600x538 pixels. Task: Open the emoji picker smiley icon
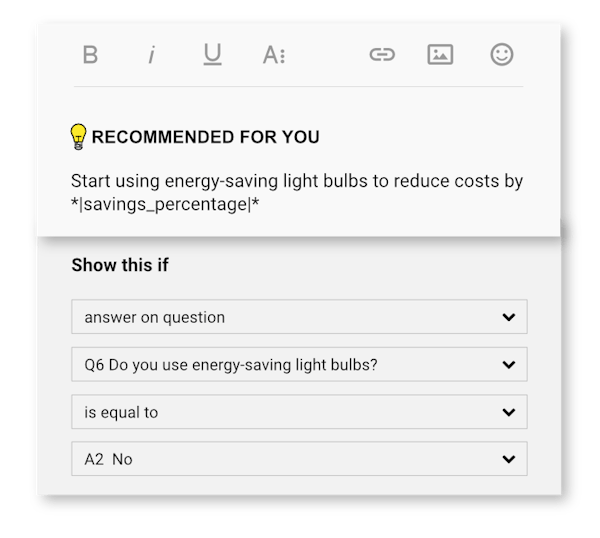[502, 54]
